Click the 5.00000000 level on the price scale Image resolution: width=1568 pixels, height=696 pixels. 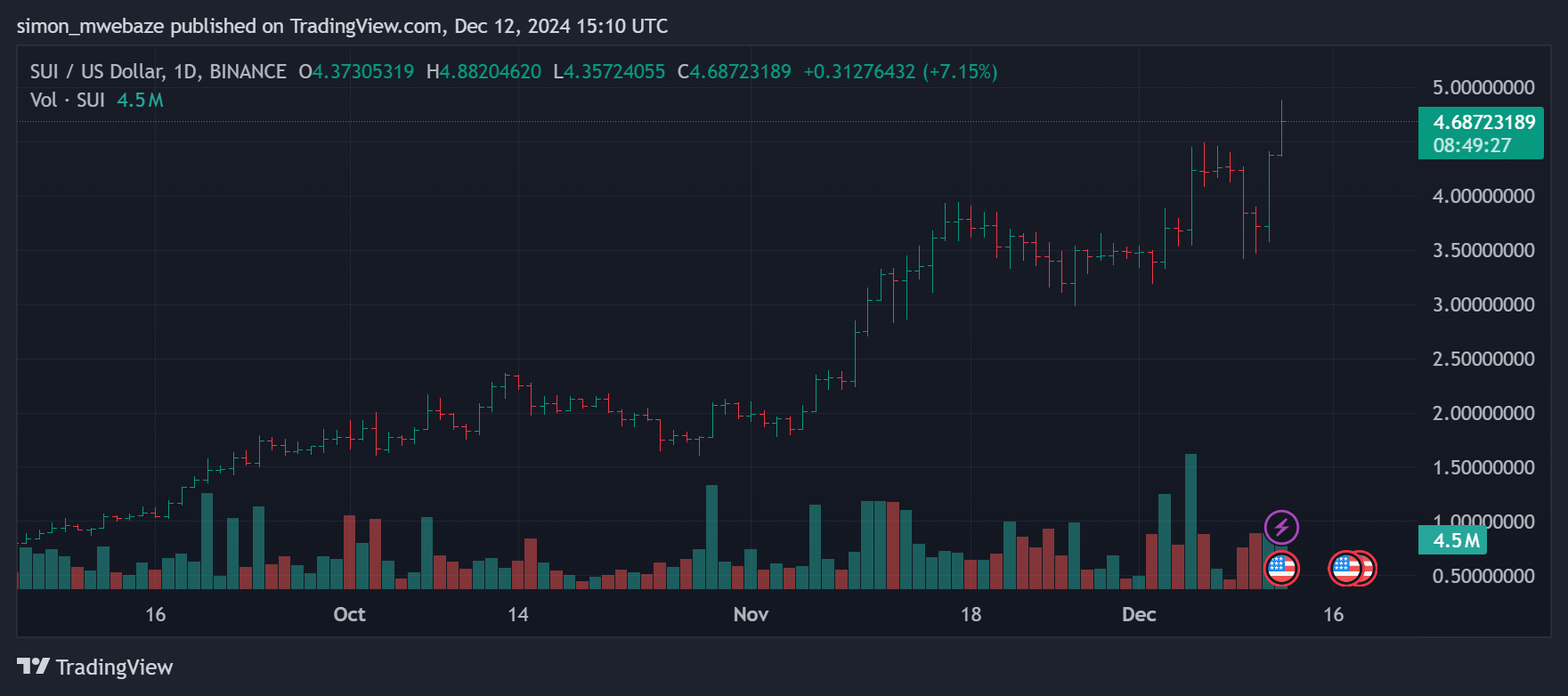[1483, 87]
